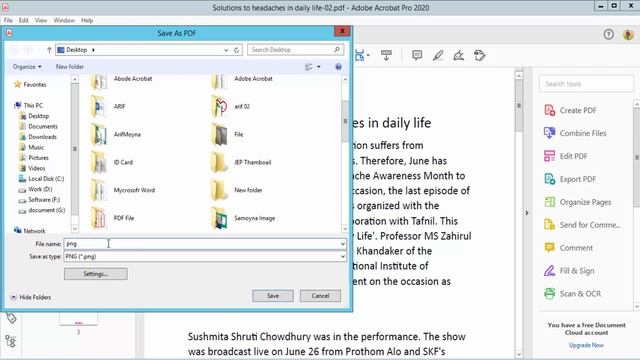Click the up one level arrow in dialog
This screenshot has width=640, height=360.
click(x=49, y=50)
